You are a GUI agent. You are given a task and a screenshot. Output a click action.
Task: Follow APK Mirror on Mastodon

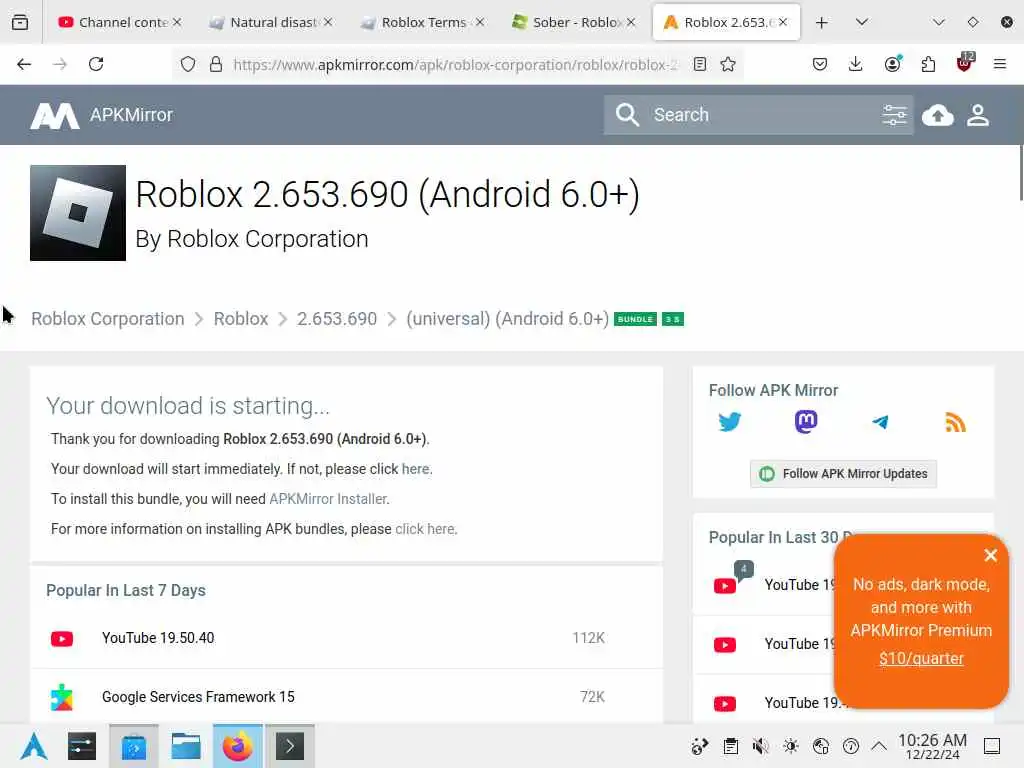tap(806, 422)
